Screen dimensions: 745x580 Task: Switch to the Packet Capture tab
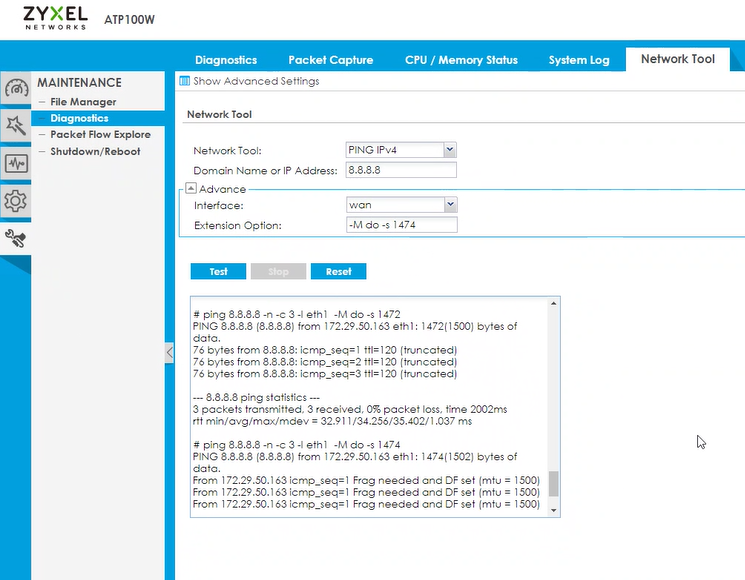[330, 60]
